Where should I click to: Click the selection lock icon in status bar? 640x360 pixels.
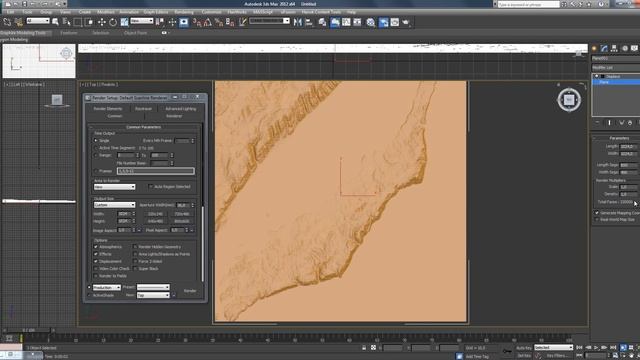[x=364, y=348]
